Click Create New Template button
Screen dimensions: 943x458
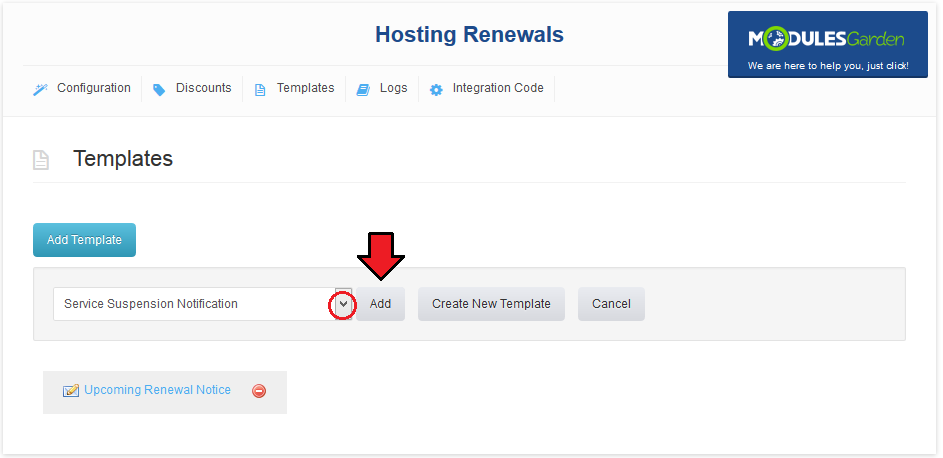pos(491,304)
